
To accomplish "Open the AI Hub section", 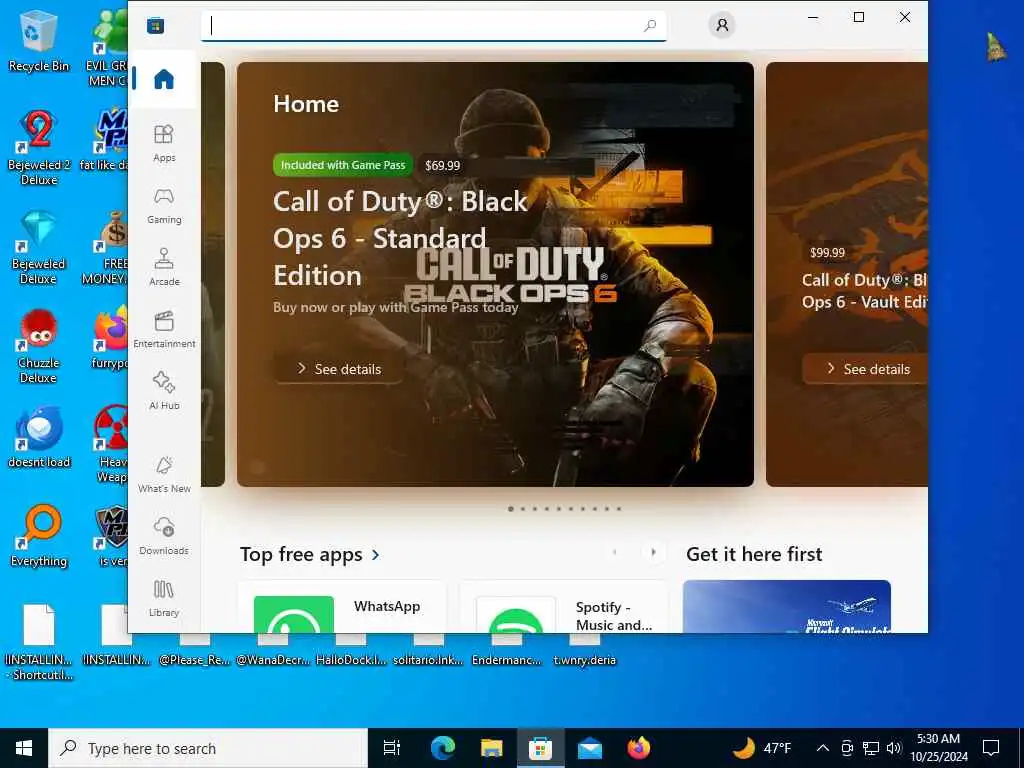I will (164, 391).
